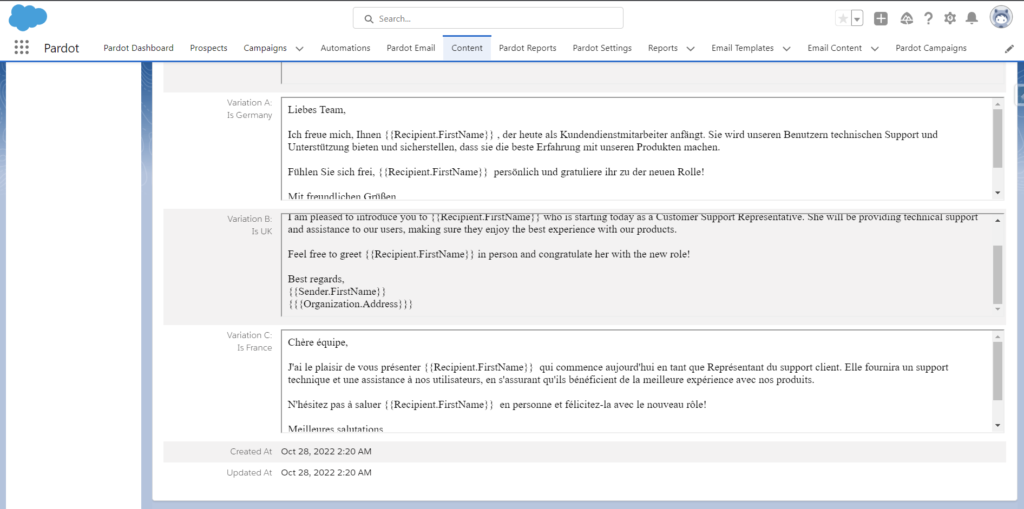Click the "Is UK" rule label

click(x=262, y=231)
